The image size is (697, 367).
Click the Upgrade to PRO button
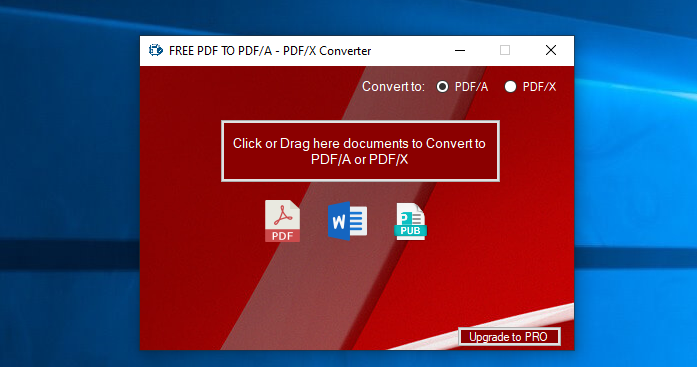click(x=509, y=337)
